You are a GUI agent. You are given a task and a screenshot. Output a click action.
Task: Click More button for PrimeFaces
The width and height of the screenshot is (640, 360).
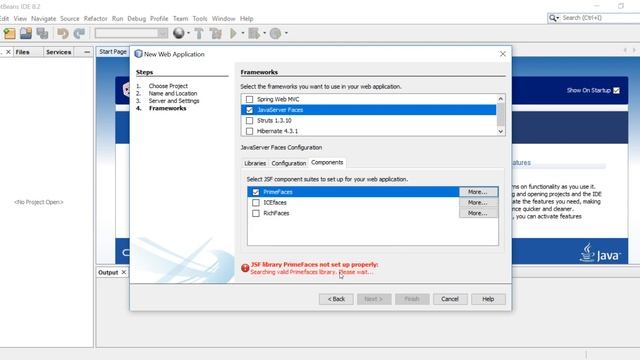point(478,192)
